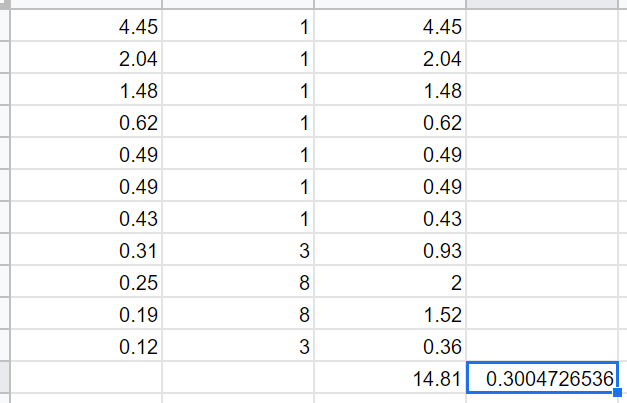Select the first-column cell with 4.45
Viewport: 627px width, 403px height.
(86, 26)
